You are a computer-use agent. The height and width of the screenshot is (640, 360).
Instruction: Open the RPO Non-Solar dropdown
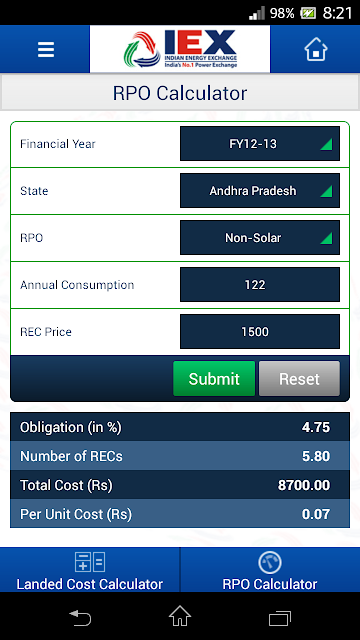point(260,238)
